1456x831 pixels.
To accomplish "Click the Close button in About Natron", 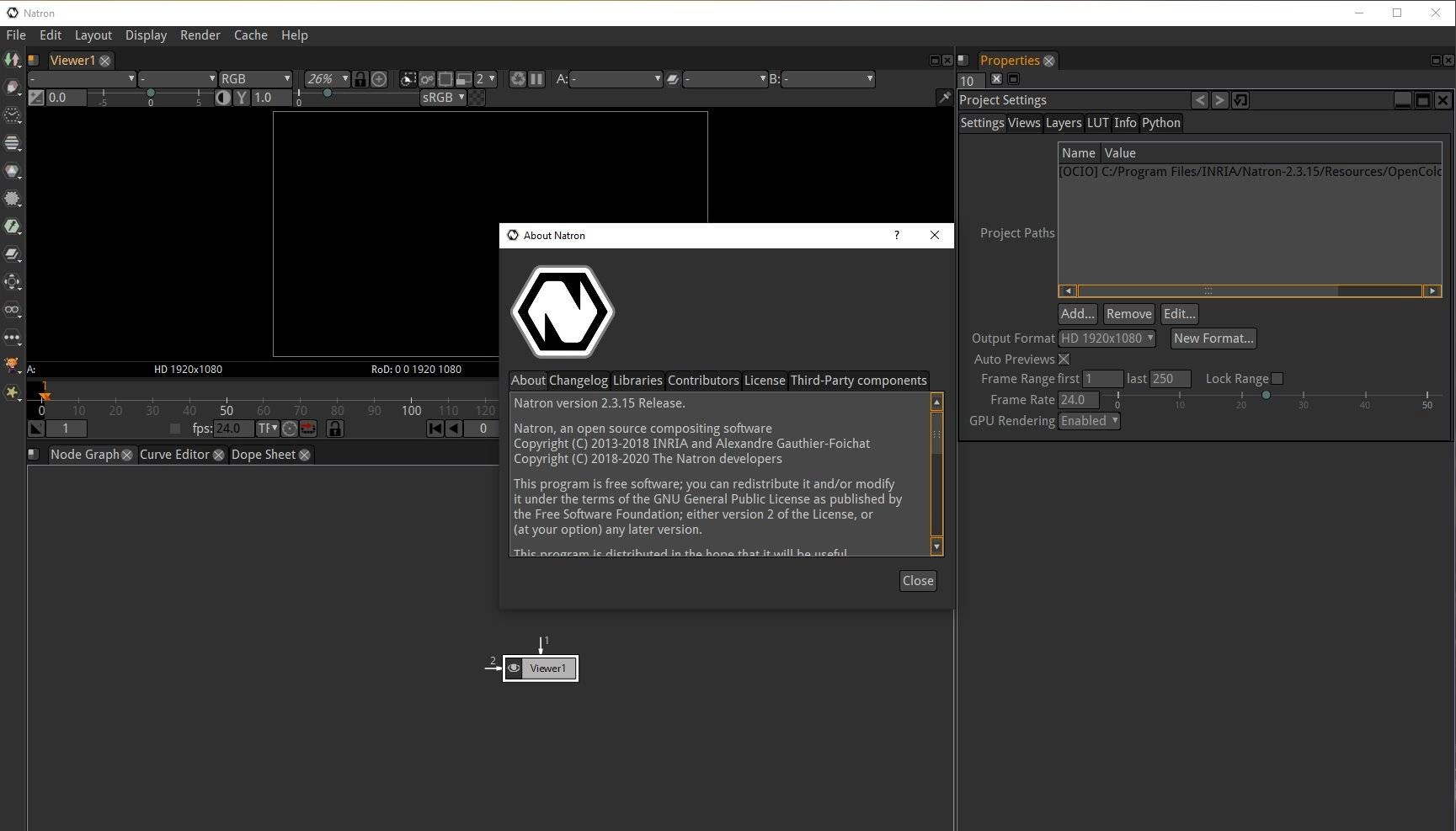I will click(918, 581).
